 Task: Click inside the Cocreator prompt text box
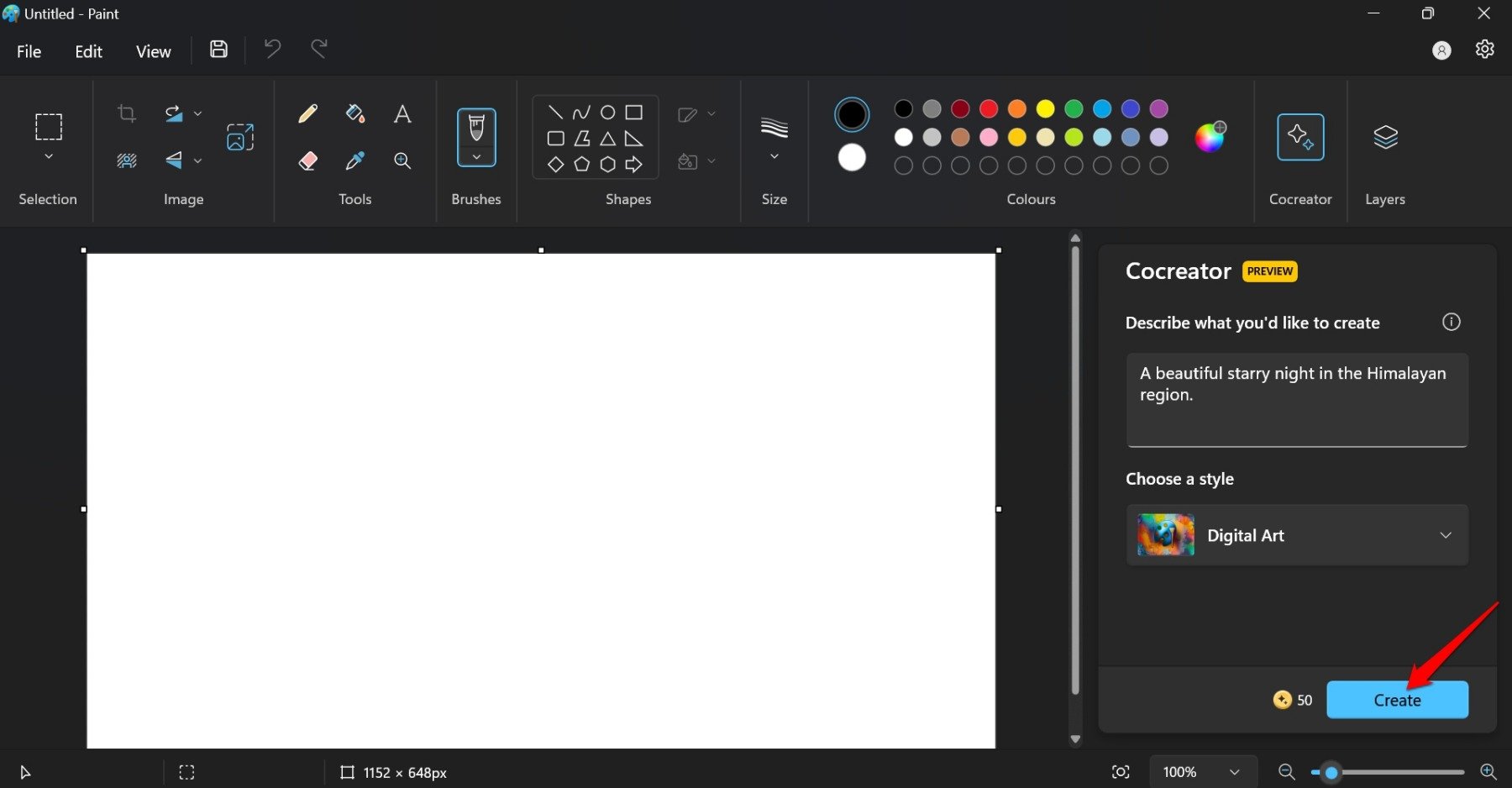pyautogui.click(x=1296, y=400)
